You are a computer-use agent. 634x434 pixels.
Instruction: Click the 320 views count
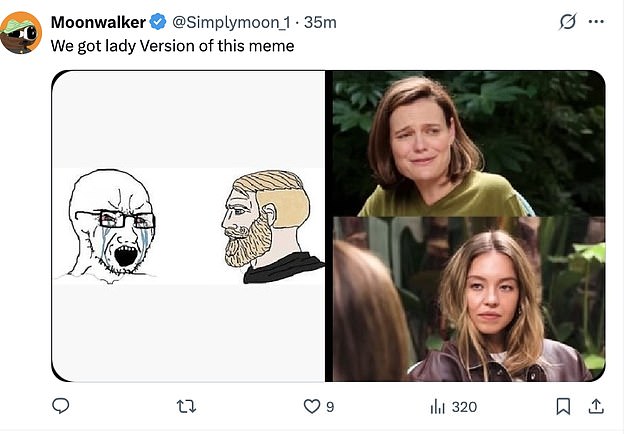click(464, 407)
